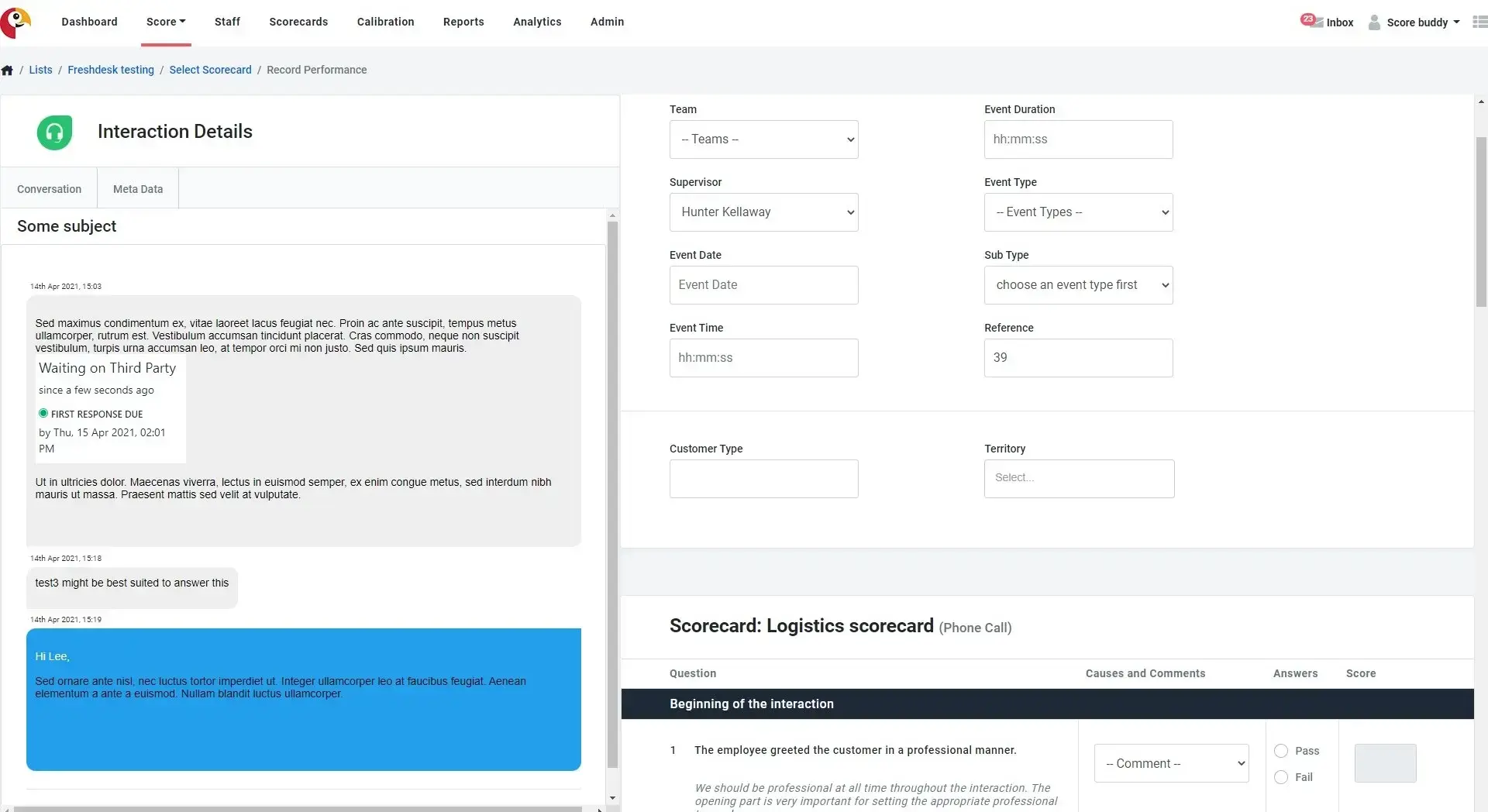Click the conversation panel vertical scrollbar
The height and width of the screenshot is (812, 1488).
pos(612,494)
